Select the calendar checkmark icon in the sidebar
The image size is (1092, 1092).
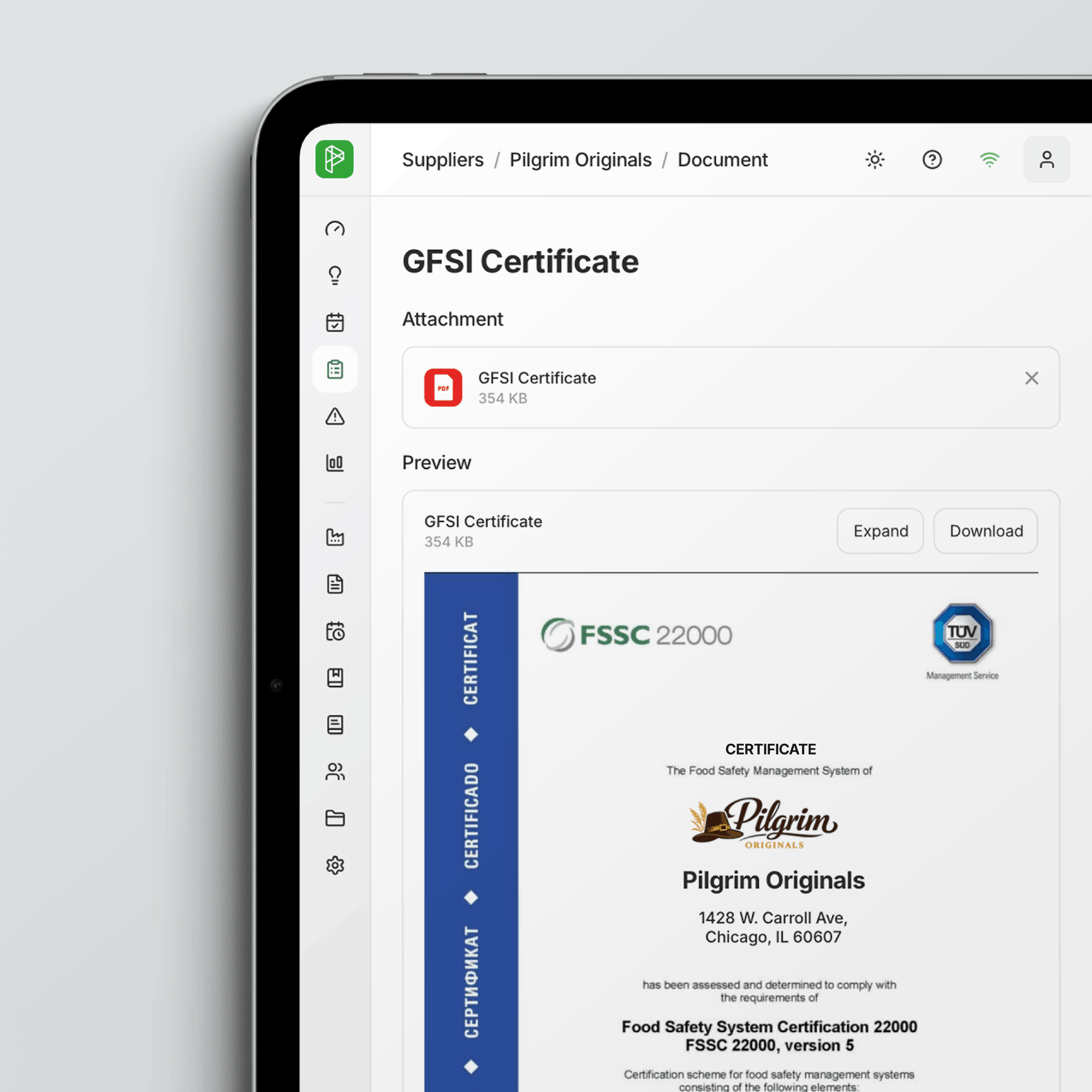pos(335,322)
